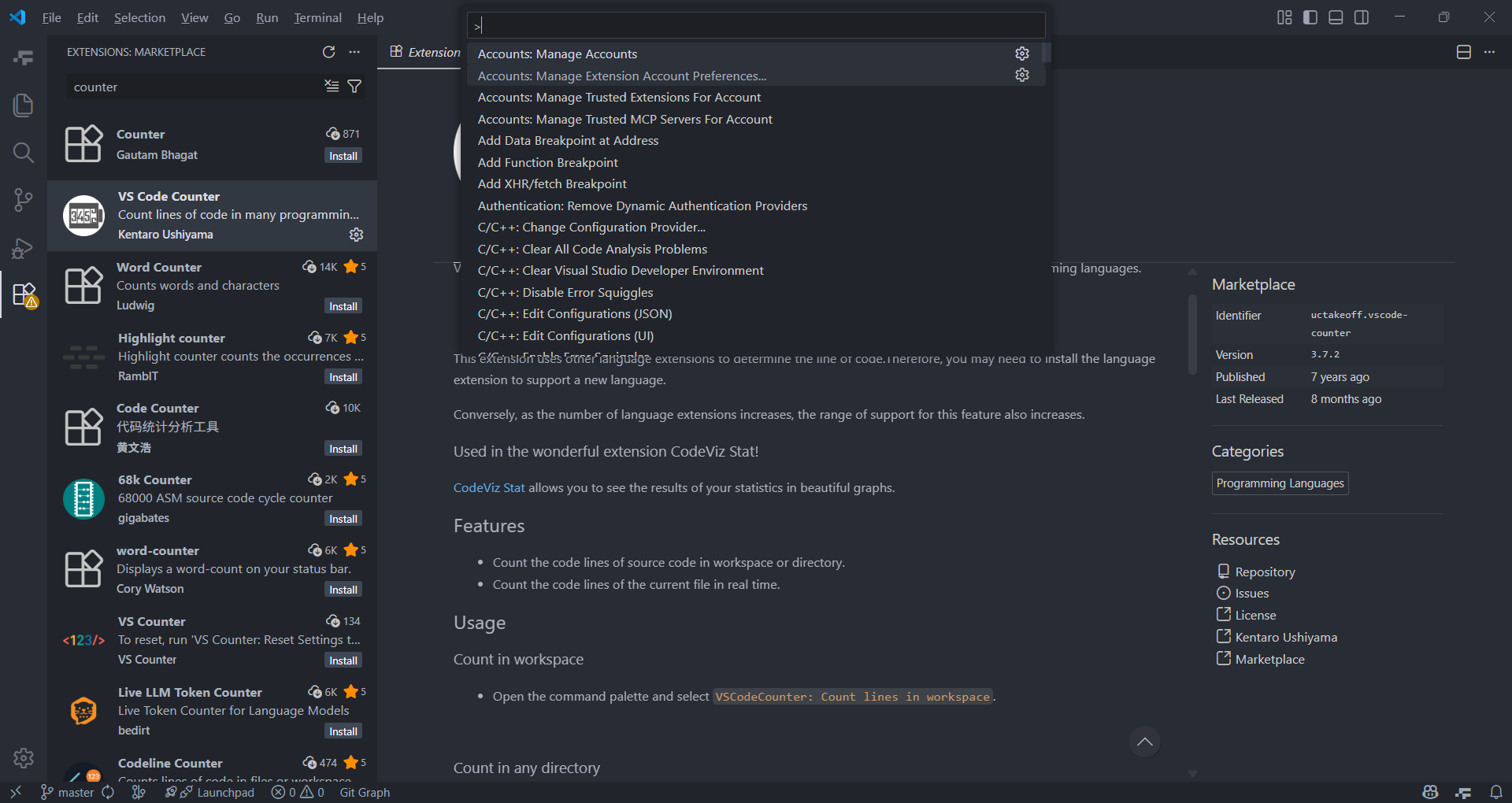The height and width of the screenshot is (803, 1512).
Task: Open the File menu
Action: click(x=52, y=17)
